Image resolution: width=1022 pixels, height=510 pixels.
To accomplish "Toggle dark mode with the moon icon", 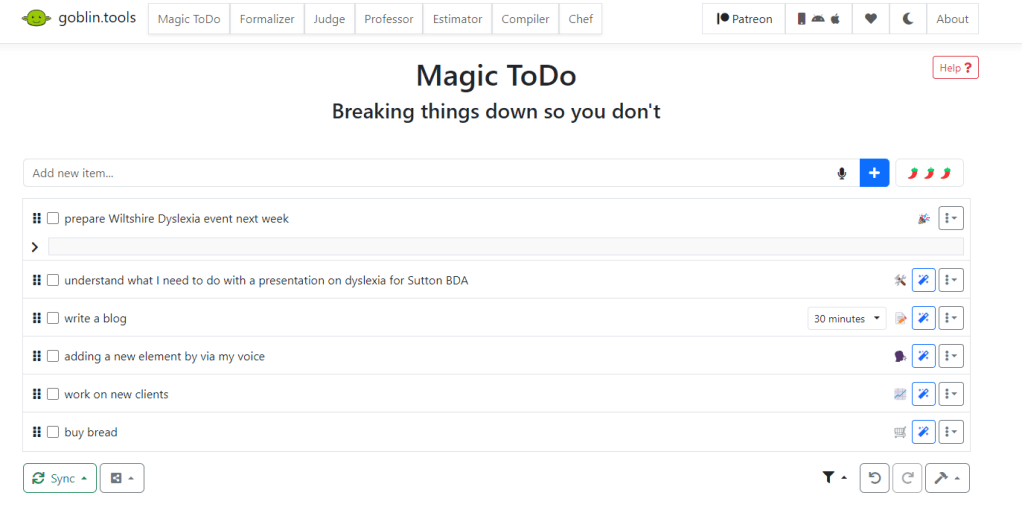I will [x=908, y=19].
